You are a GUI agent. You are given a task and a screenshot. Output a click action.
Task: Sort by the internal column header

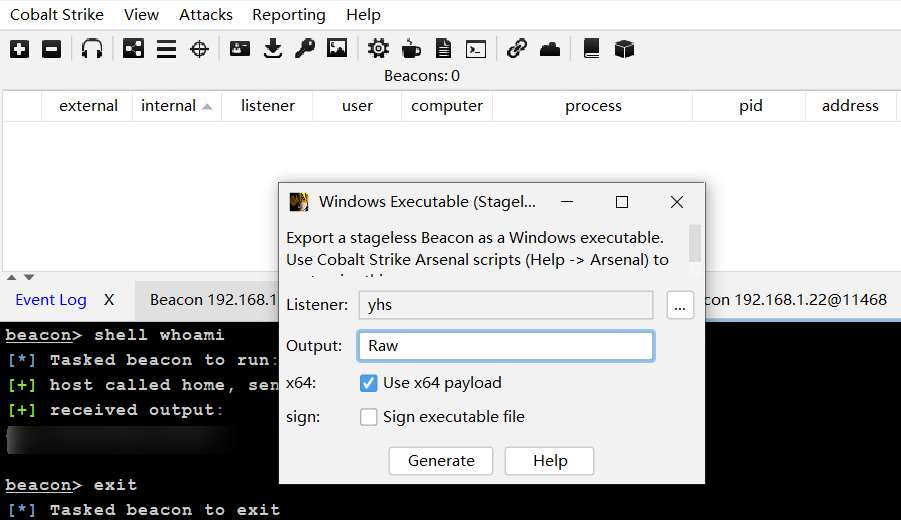(176, 106)
